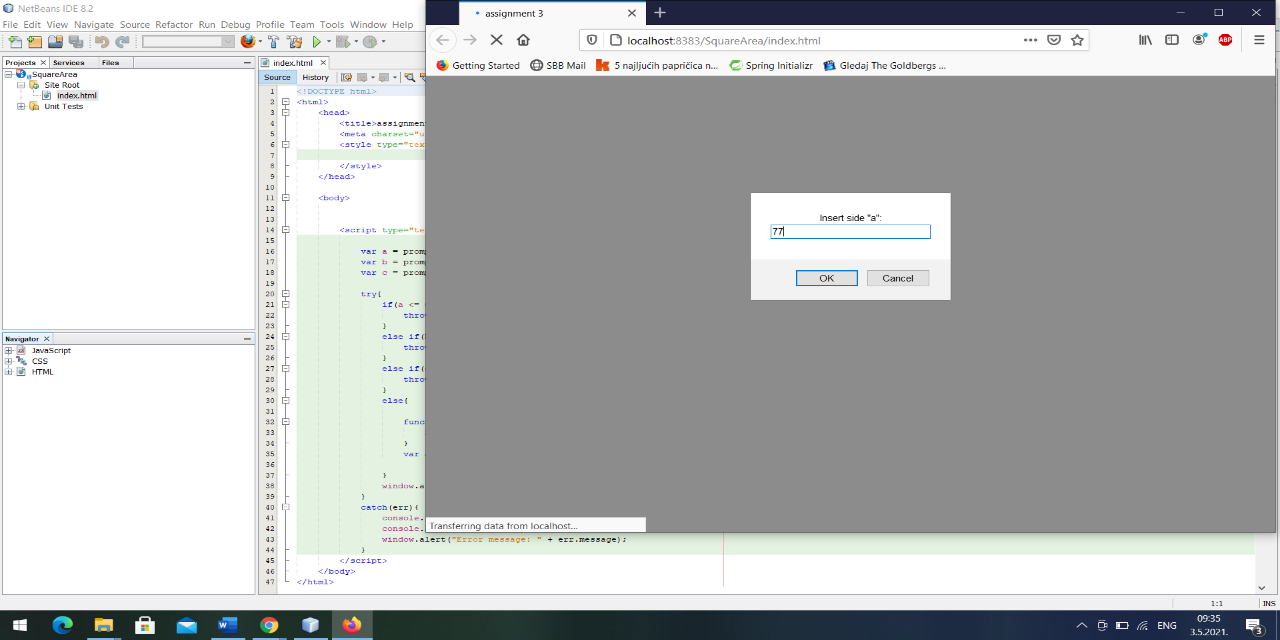Screen dimensions: 1280x640
Task: Collapse the code fold at the script tag
Action: 287,228
